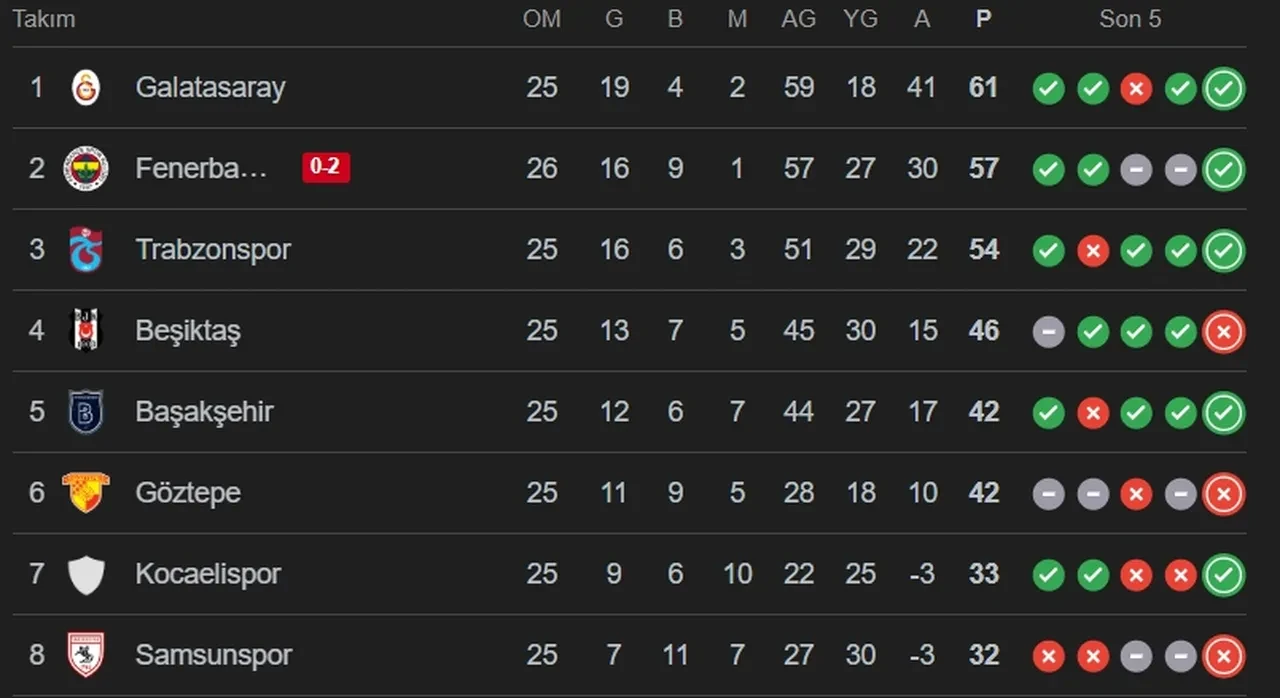Select the Son 5 column header
Viewport: 1280px width, 698px height.
1130,18
